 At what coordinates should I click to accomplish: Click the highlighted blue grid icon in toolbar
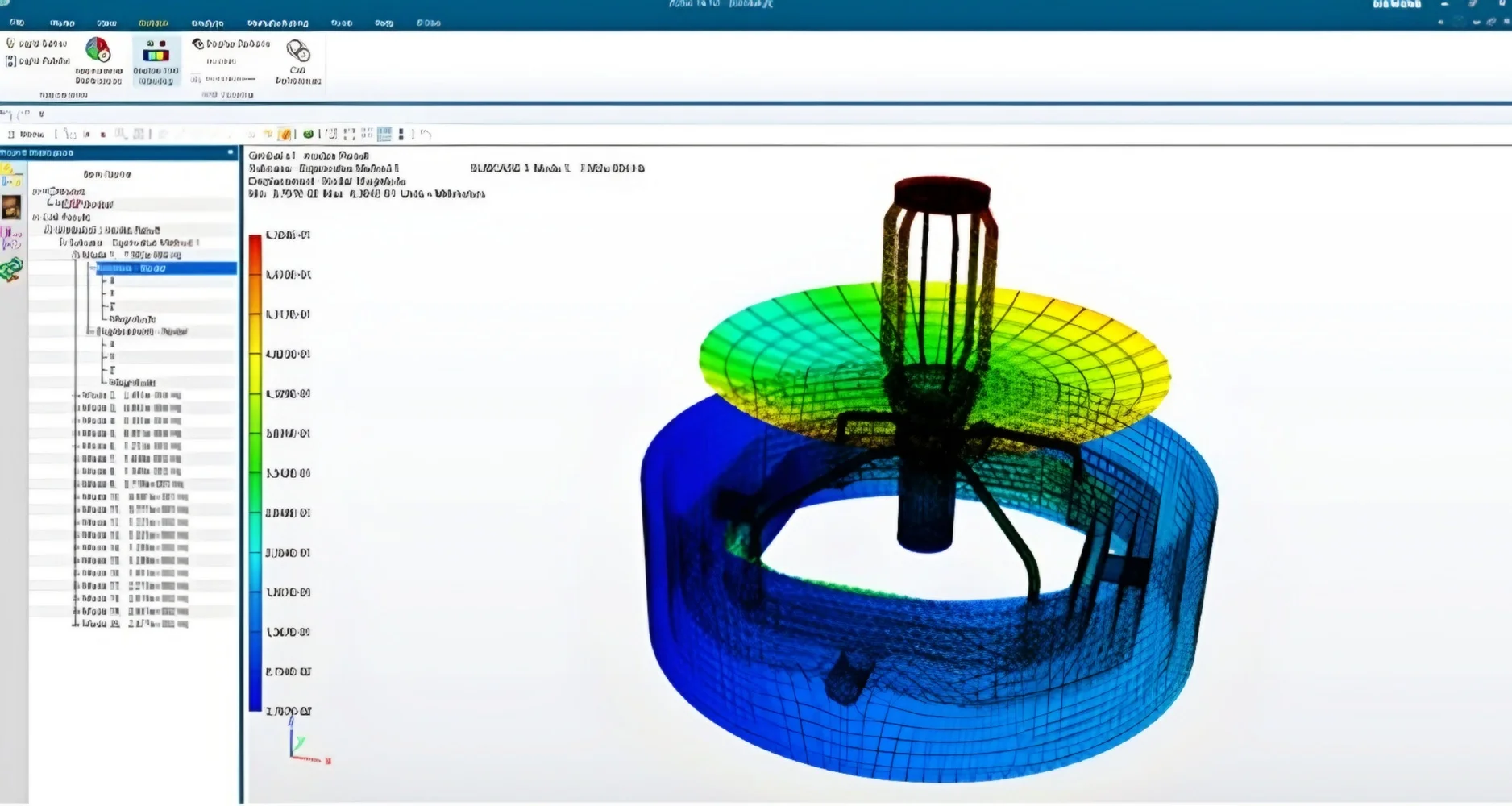[384, 135]
